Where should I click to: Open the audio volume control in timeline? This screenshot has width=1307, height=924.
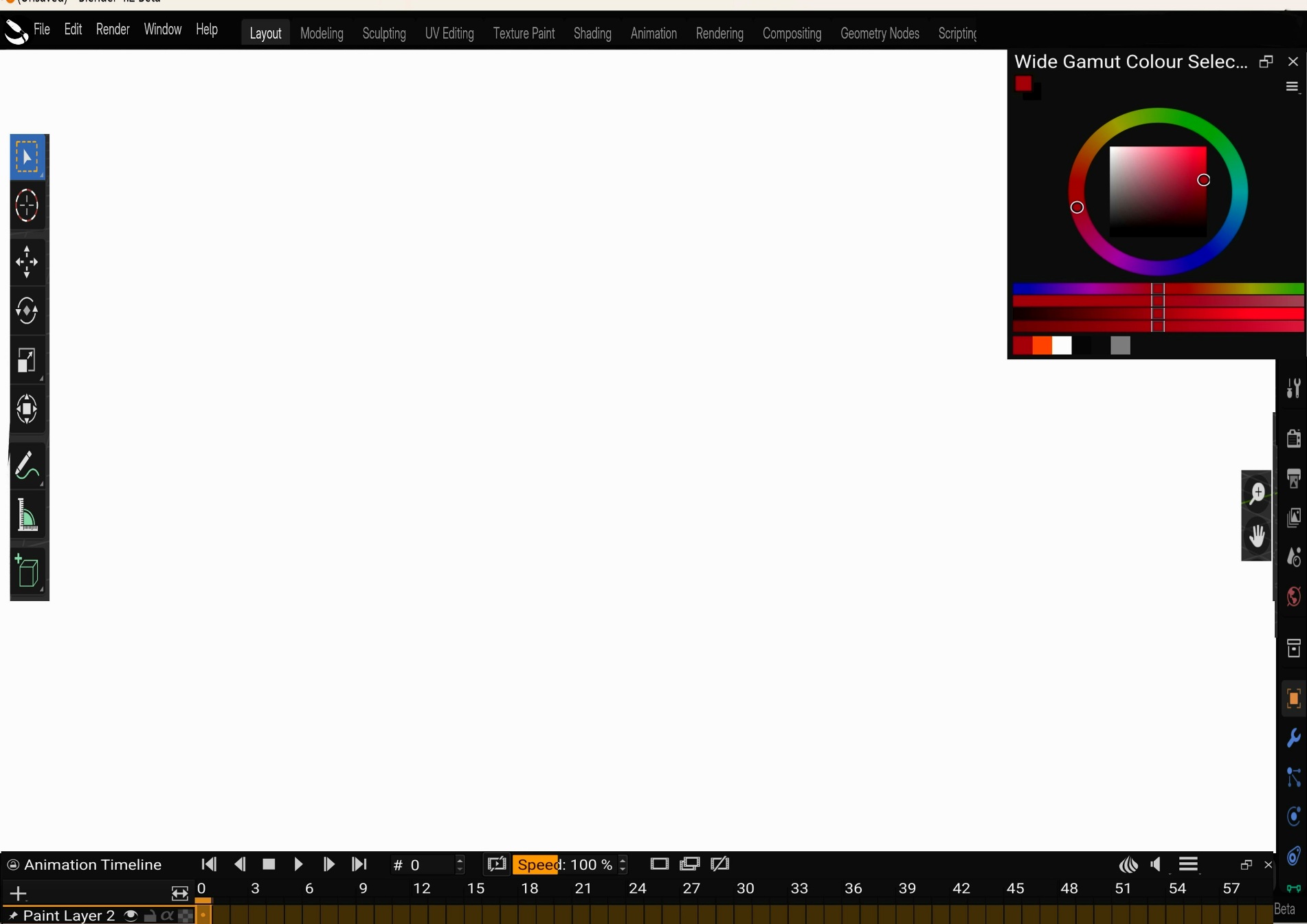coord(1157,864)
